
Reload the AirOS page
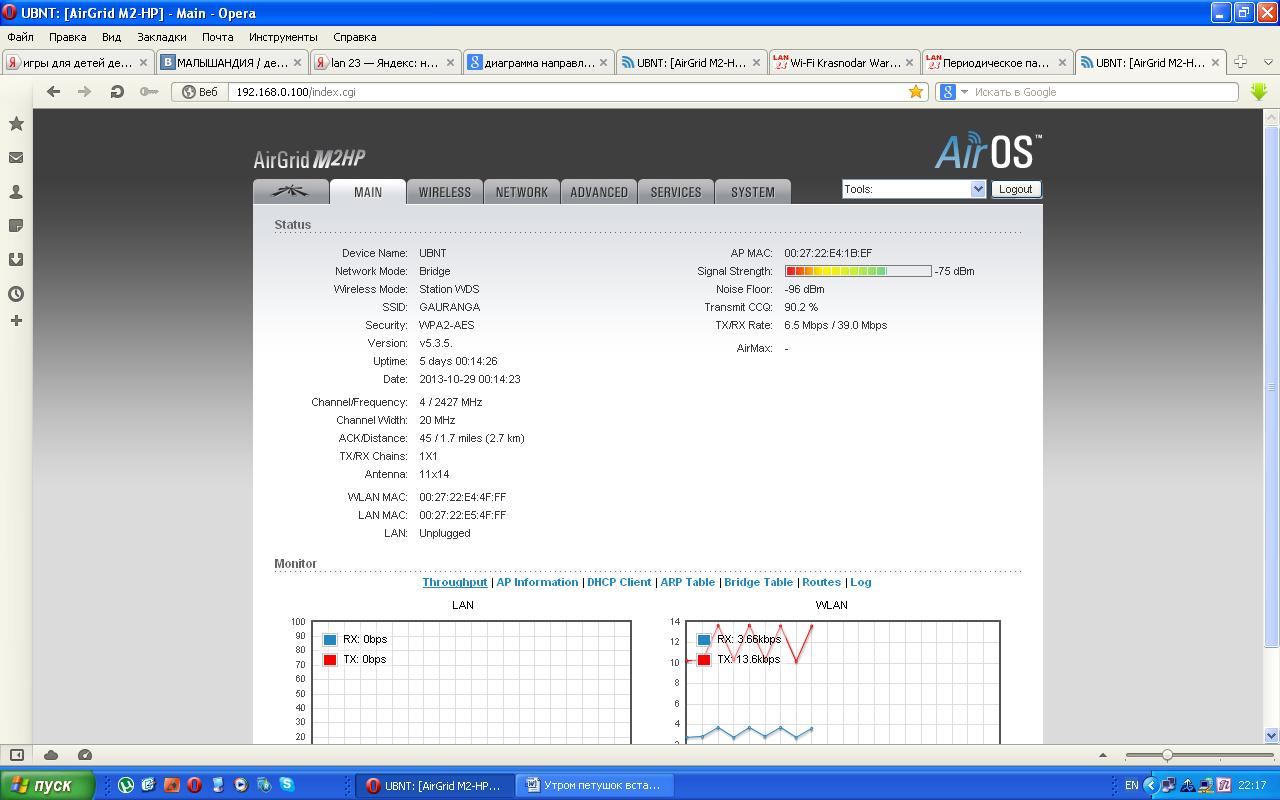tap(117, 91)
